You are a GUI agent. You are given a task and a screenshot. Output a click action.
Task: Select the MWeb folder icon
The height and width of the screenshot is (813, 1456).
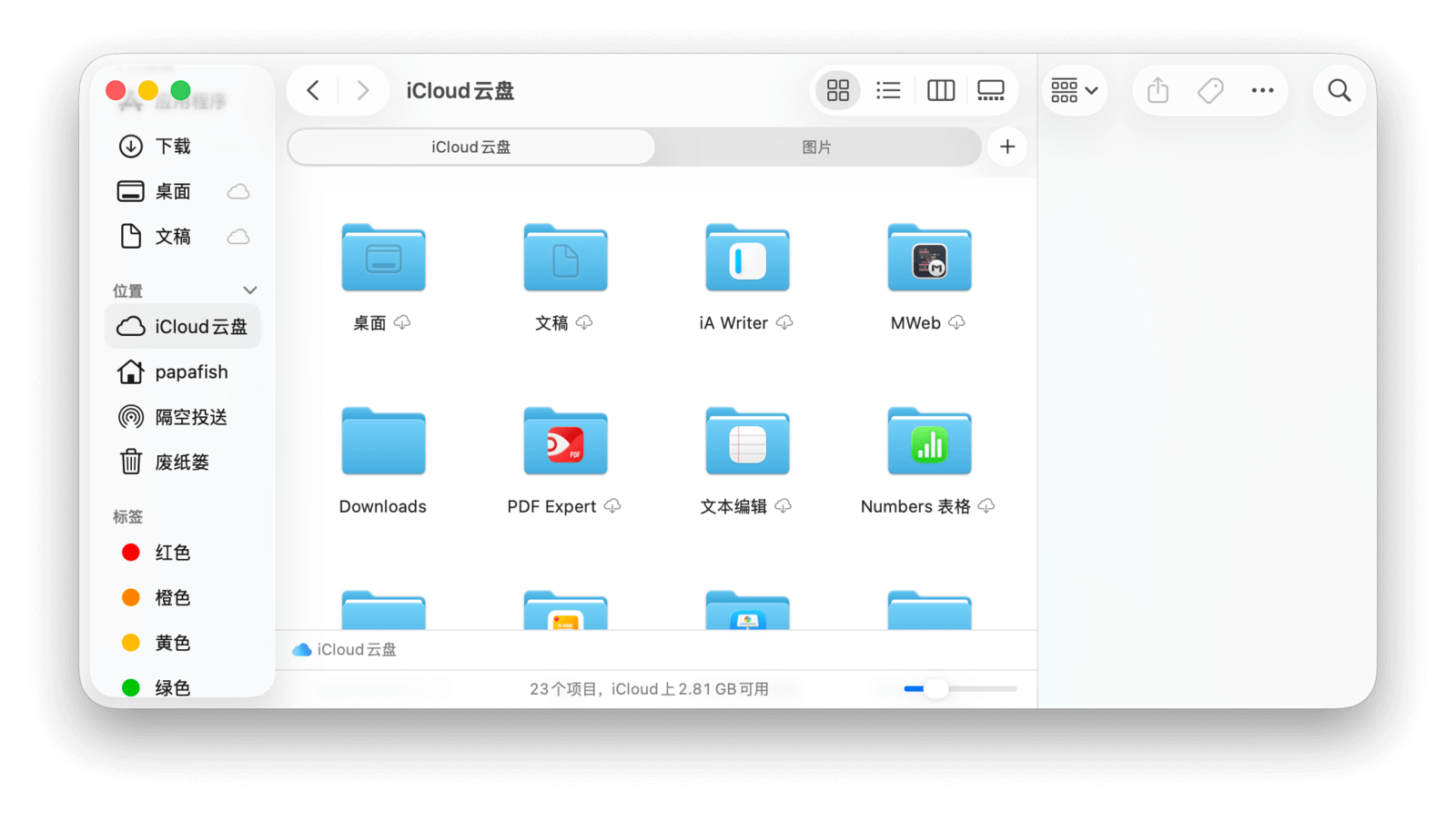pos(929,258)
